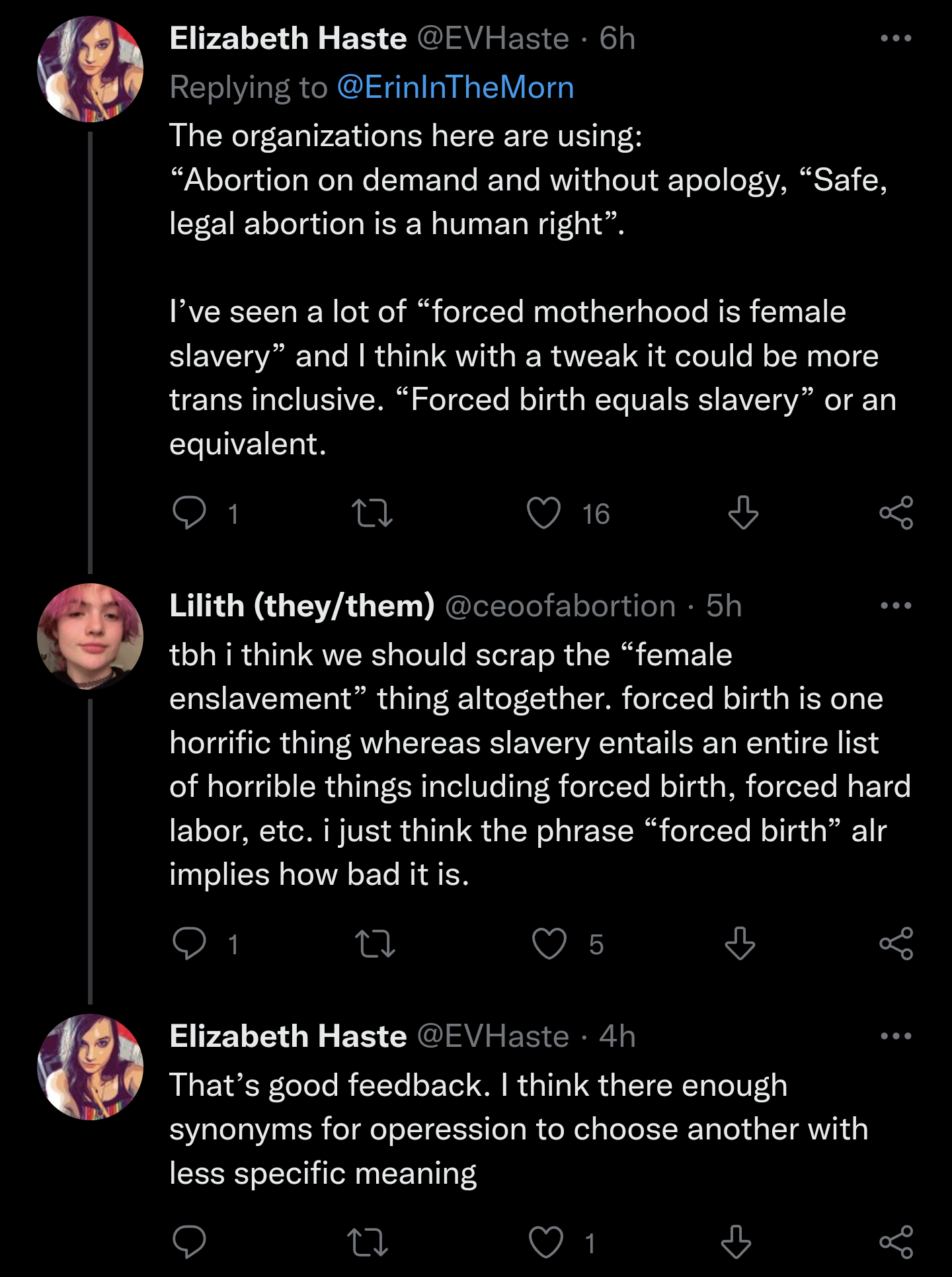Screen dimensions: 952x1277
Task: Open Lilith's profile picture
Action: [91, 636]
